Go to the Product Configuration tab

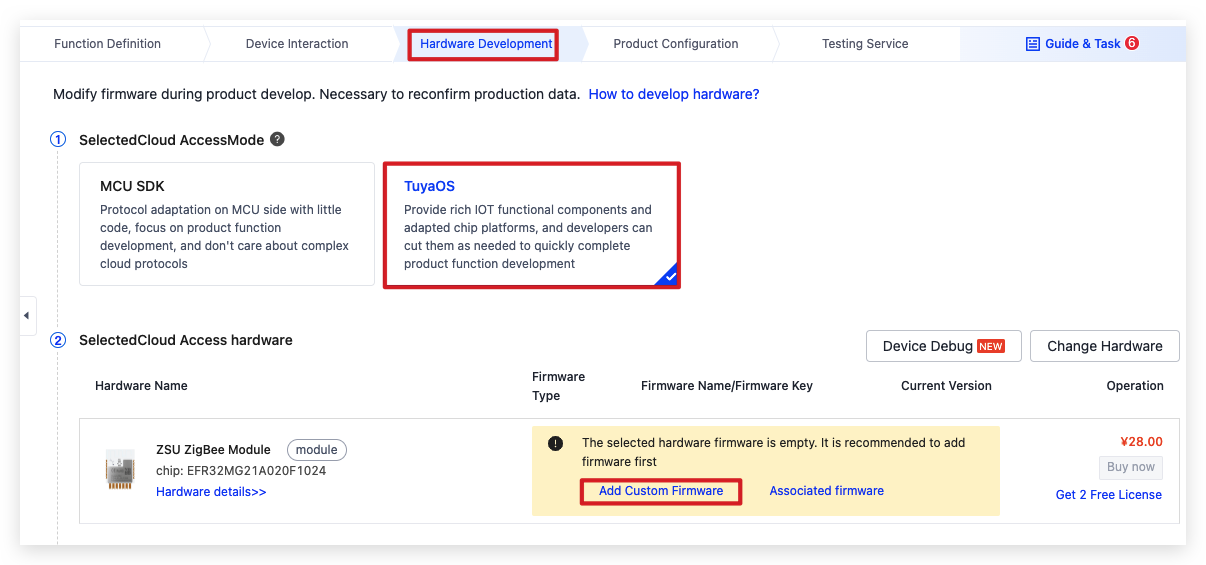676,44
